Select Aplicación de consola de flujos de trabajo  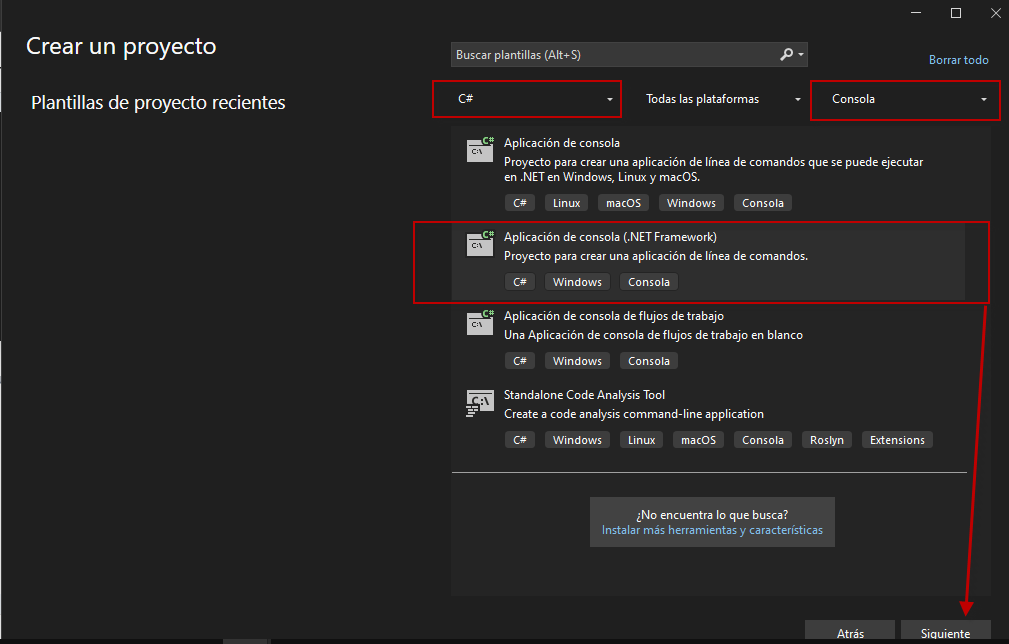tap(708, 339)
